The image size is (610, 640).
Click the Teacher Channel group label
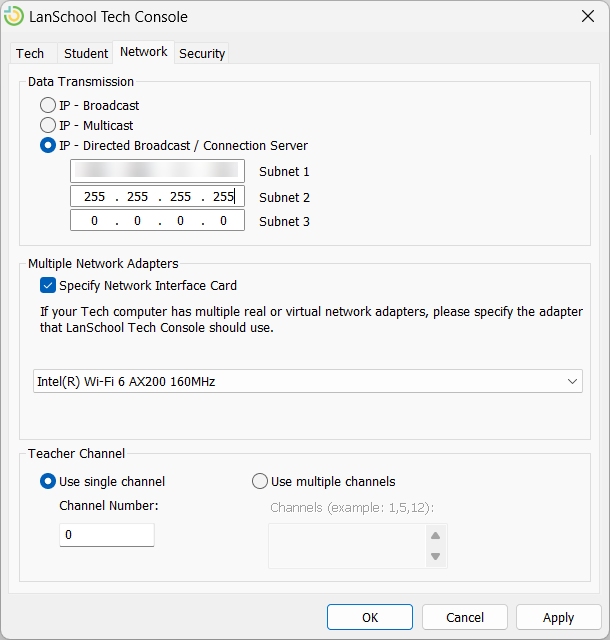[x=76, y=453]
